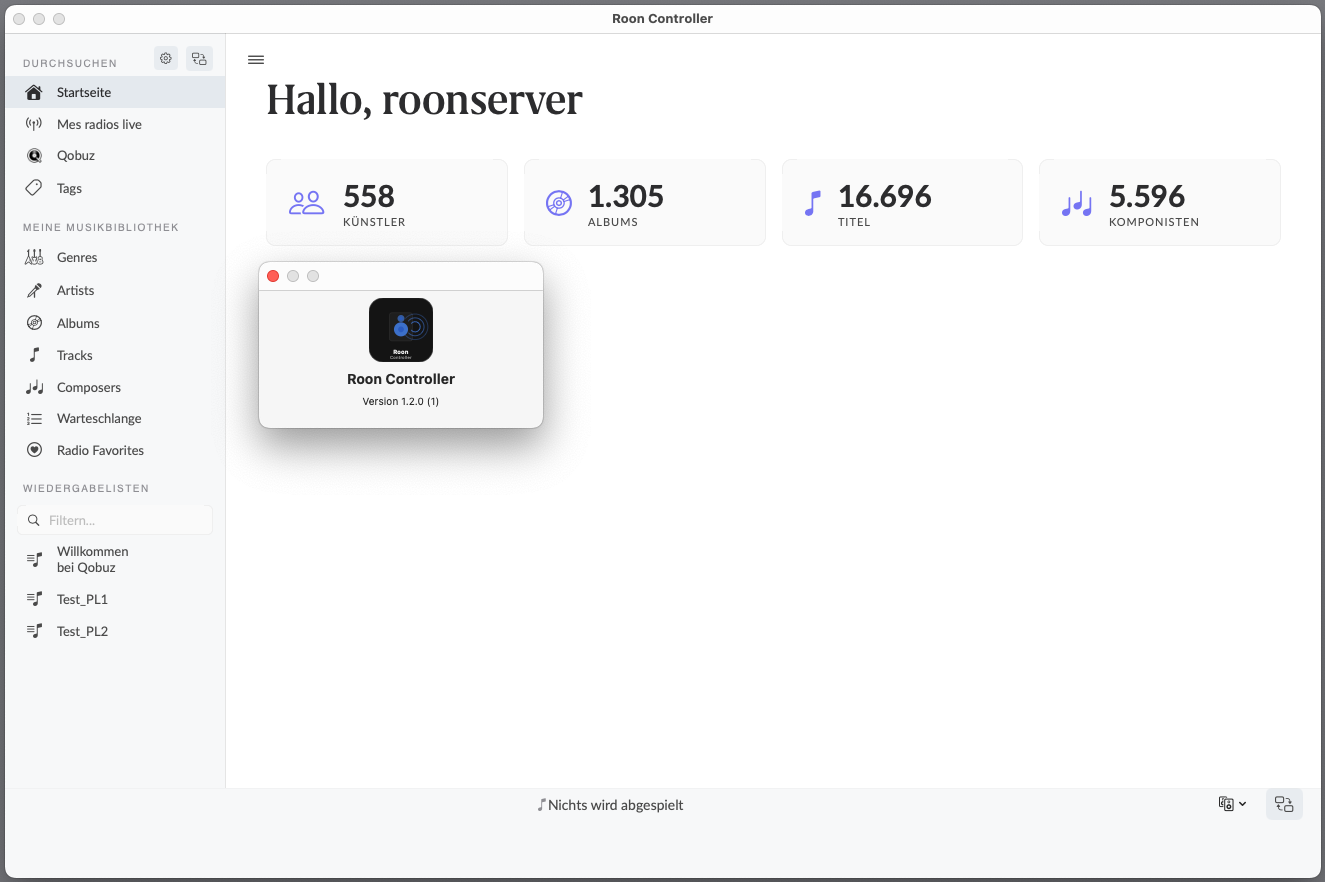Click the Komponisten count card
This screenshot has height=882, width=1325.
(1159, 203)
